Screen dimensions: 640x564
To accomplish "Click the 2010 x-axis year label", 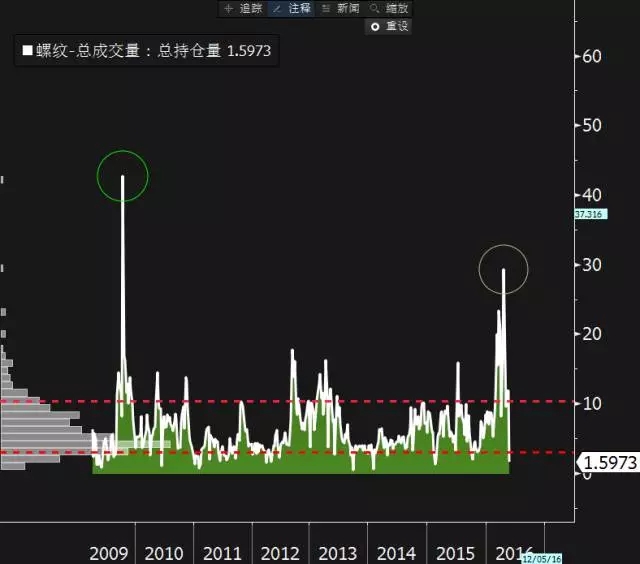I will click(x=164, y=554).
